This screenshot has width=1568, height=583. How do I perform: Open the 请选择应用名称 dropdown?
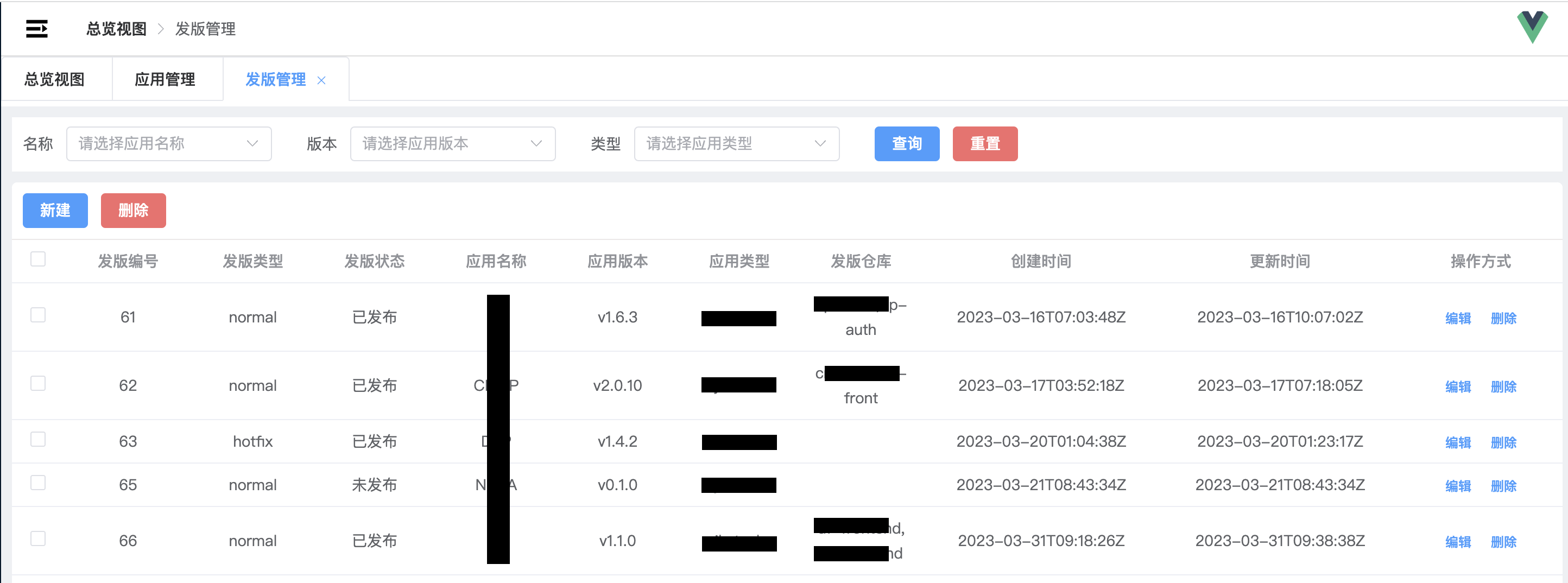click(169, 144)
